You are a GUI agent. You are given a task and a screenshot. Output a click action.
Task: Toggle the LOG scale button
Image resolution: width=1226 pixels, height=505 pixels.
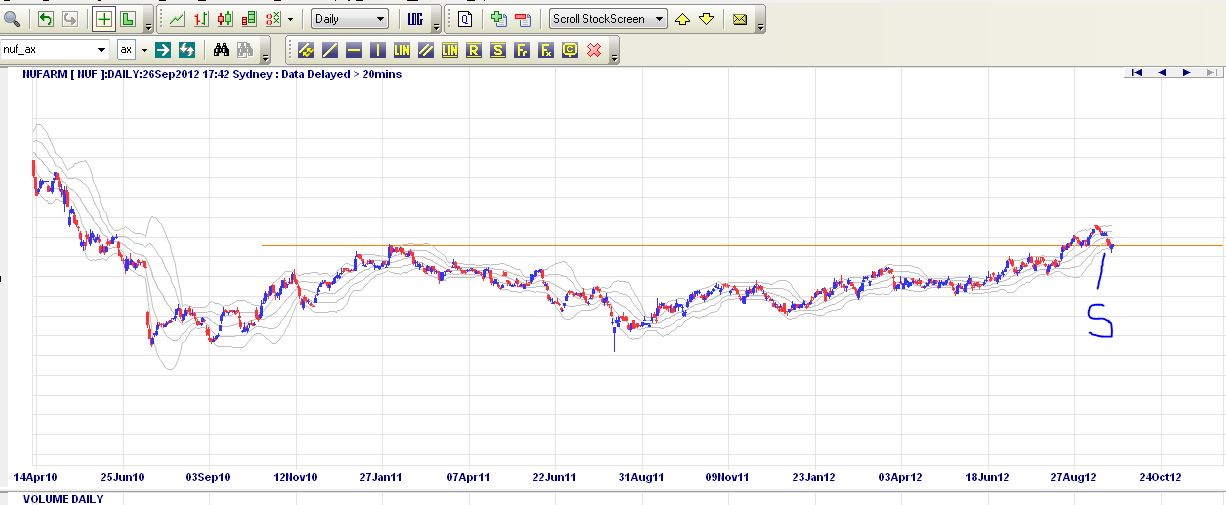(x=417, y=18)
